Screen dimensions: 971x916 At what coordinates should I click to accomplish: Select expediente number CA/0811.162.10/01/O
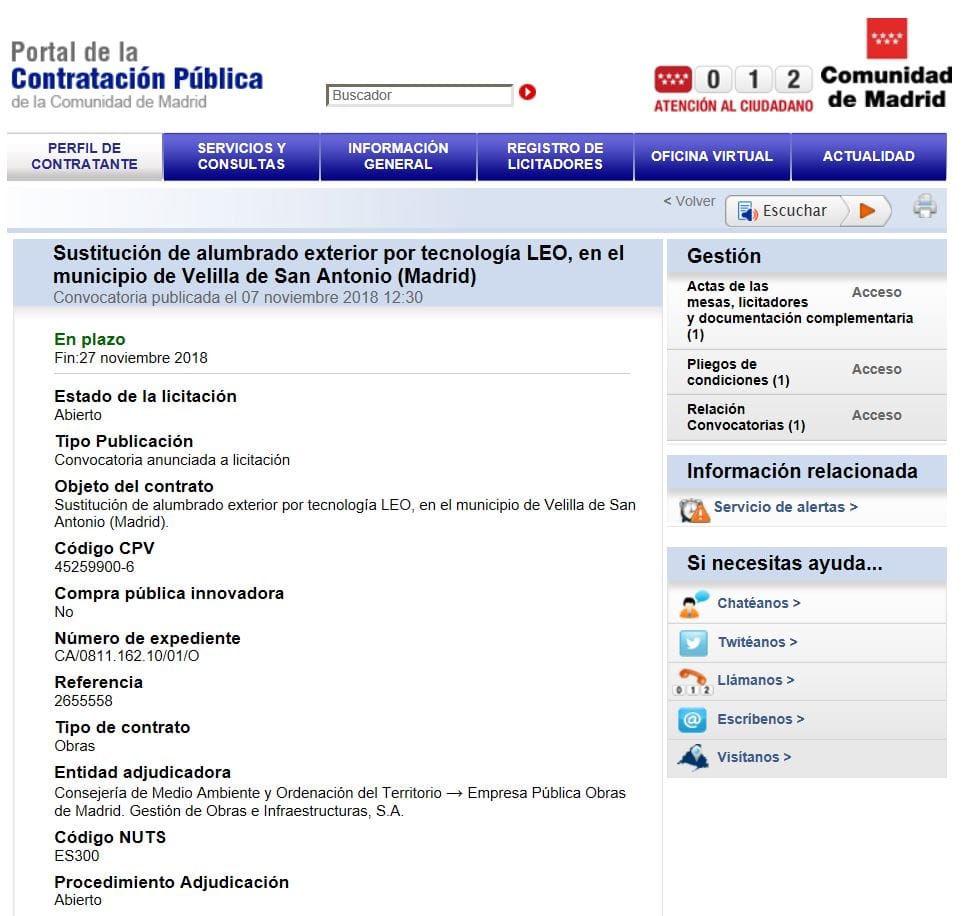coord(127,656)
